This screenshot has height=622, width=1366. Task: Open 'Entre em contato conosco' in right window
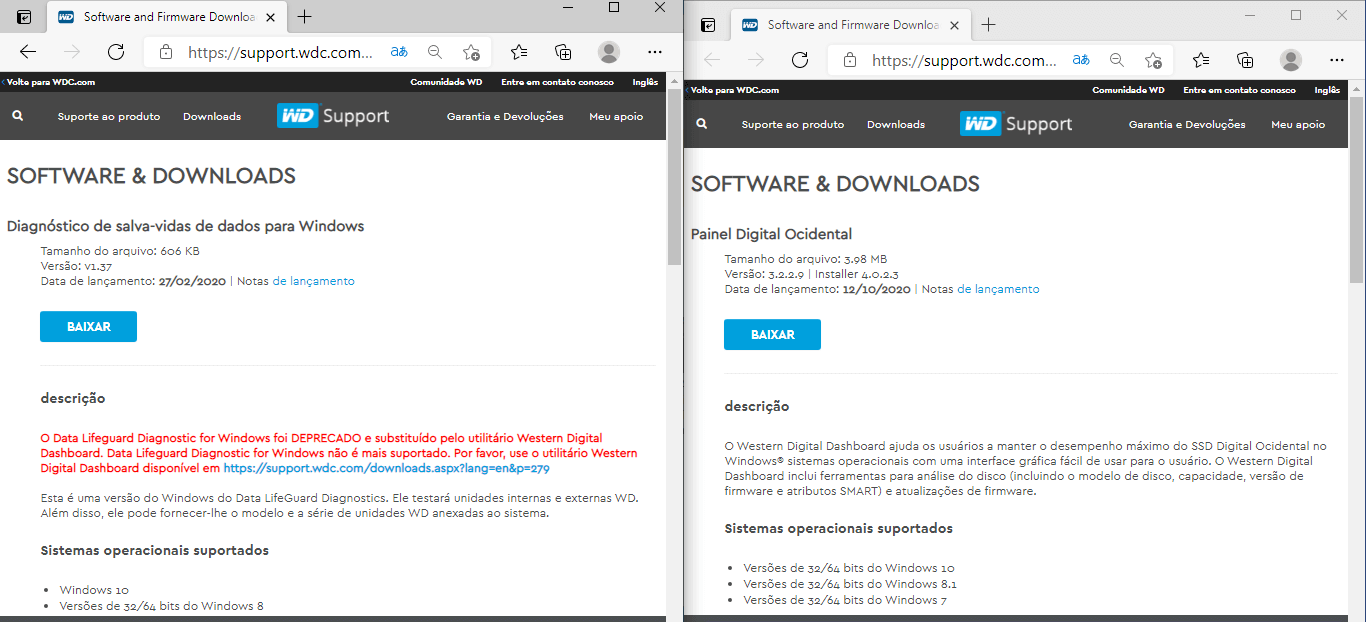[x=1239, y=90]
